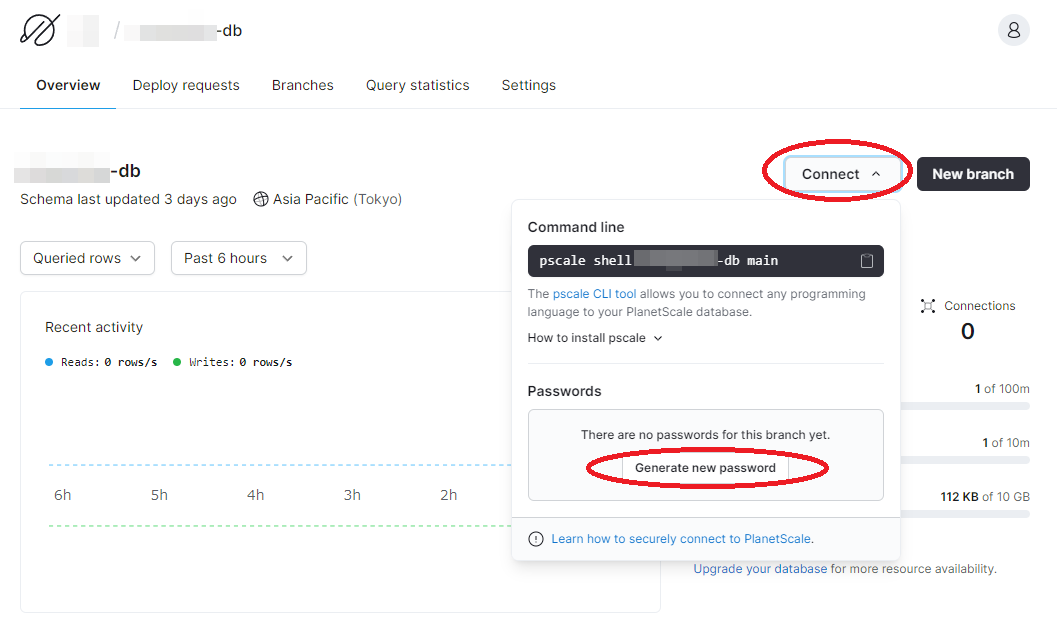Click the PlanetScale logo icon

[39, 30]
